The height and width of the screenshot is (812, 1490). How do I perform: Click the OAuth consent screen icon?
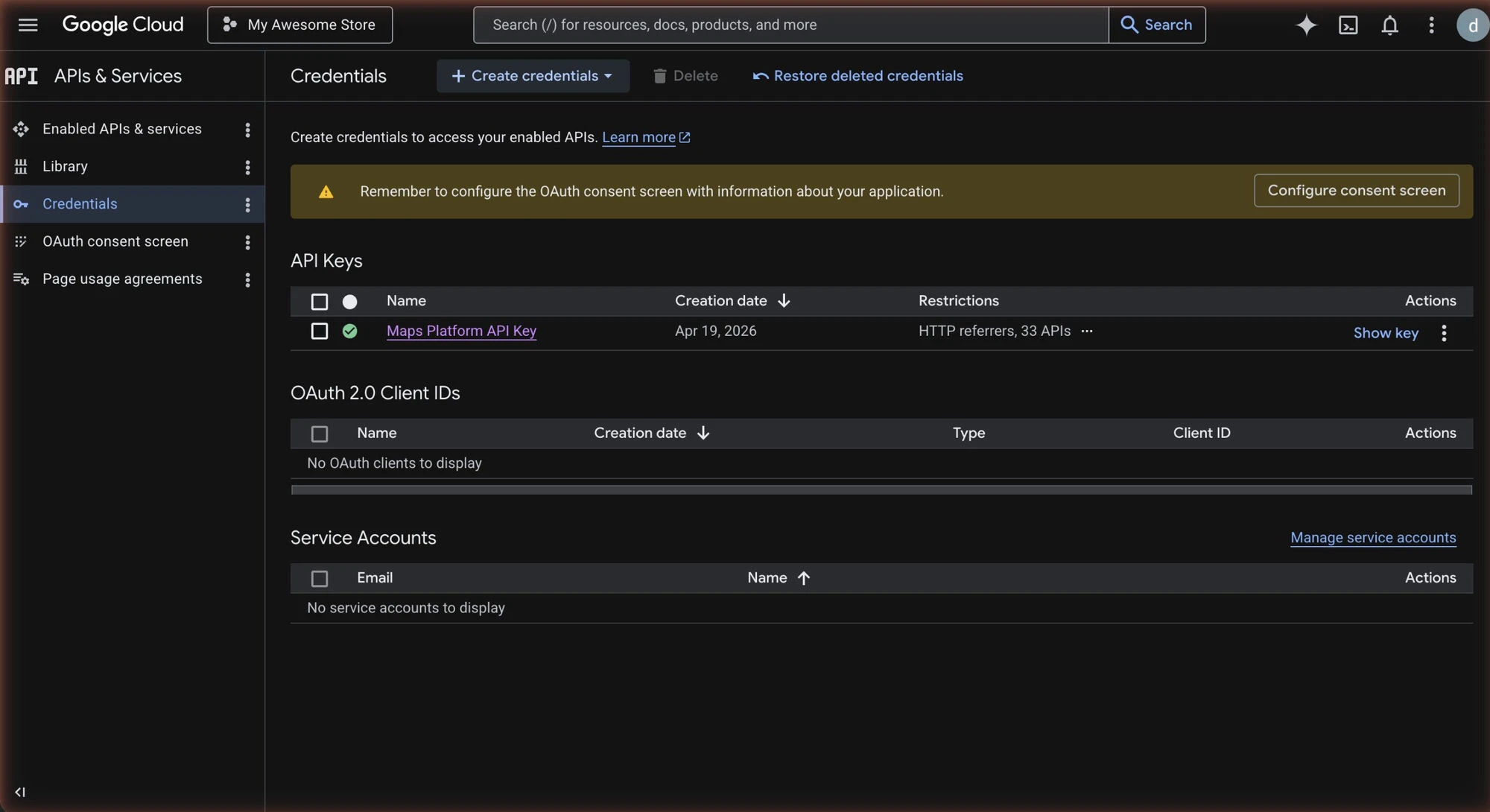21,241
